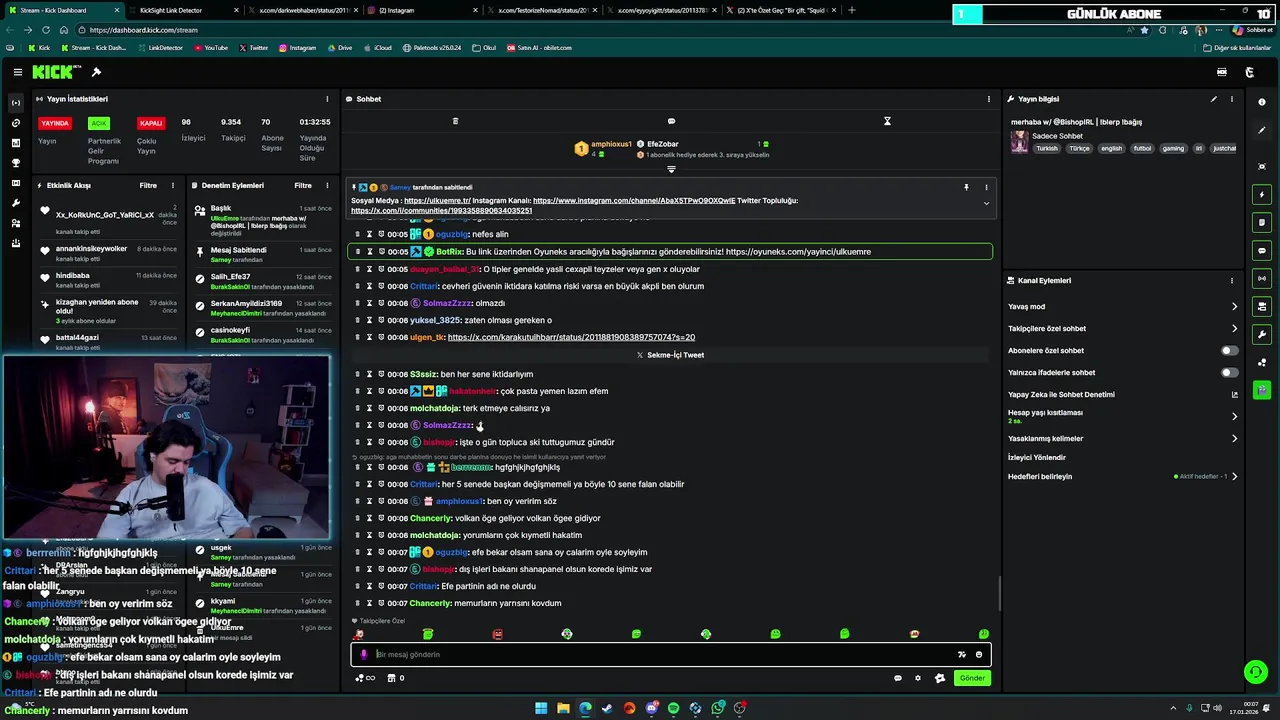Click the highlighted green icon in right sidebar

[1262, 390]
